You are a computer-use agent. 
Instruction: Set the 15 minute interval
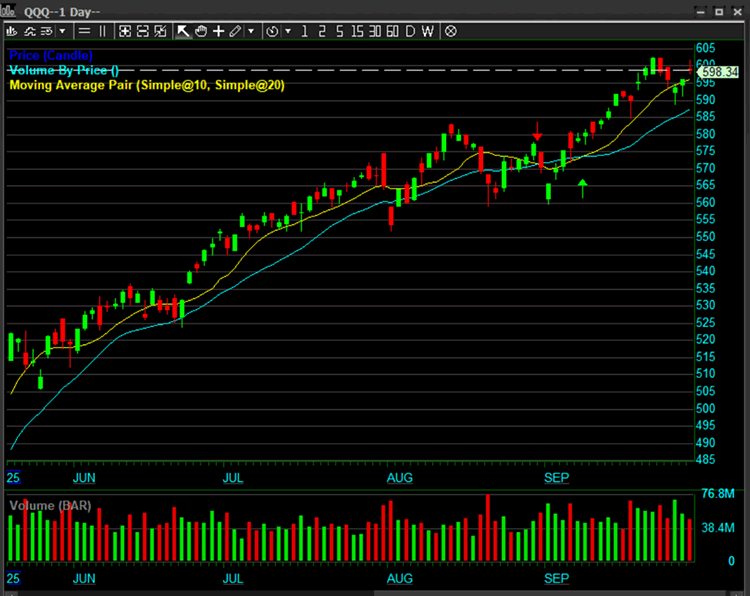(357, 31)
